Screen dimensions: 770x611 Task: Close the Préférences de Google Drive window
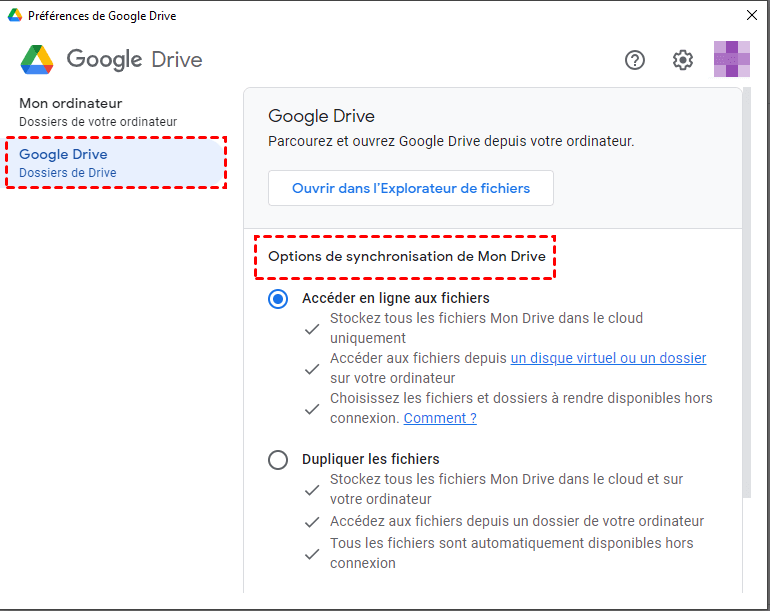[752, 15]
